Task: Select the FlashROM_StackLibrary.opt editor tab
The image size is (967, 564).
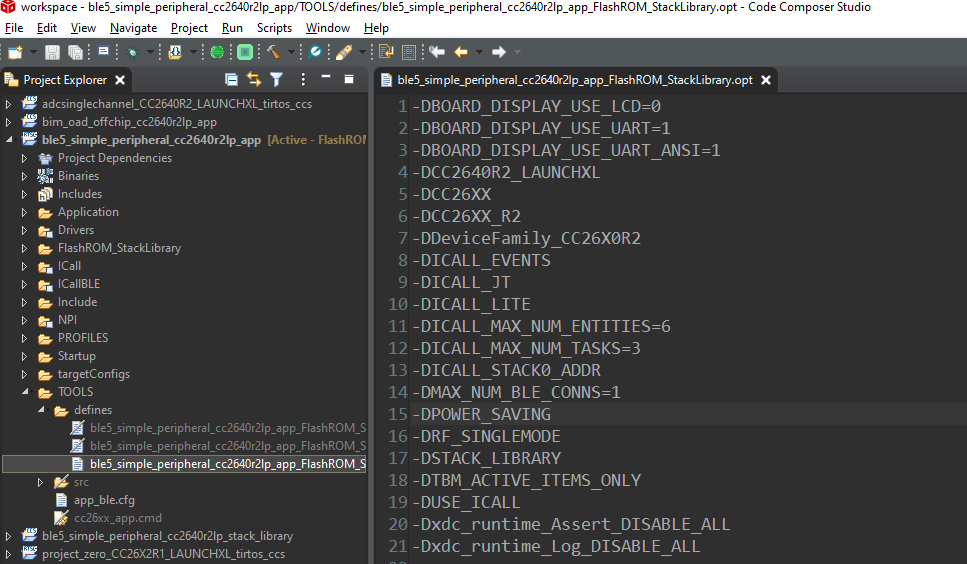Action: click(575, 80)
